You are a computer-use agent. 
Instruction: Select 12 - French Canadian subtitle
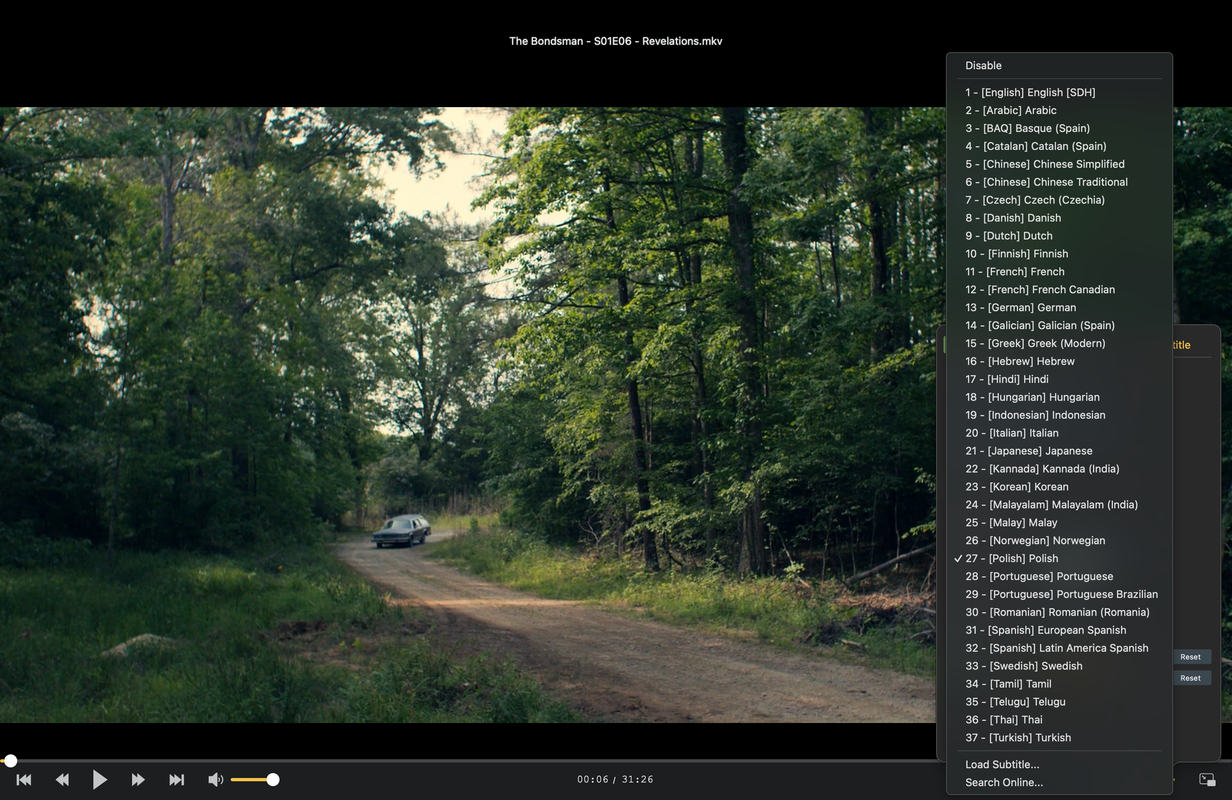(1059, 291)
